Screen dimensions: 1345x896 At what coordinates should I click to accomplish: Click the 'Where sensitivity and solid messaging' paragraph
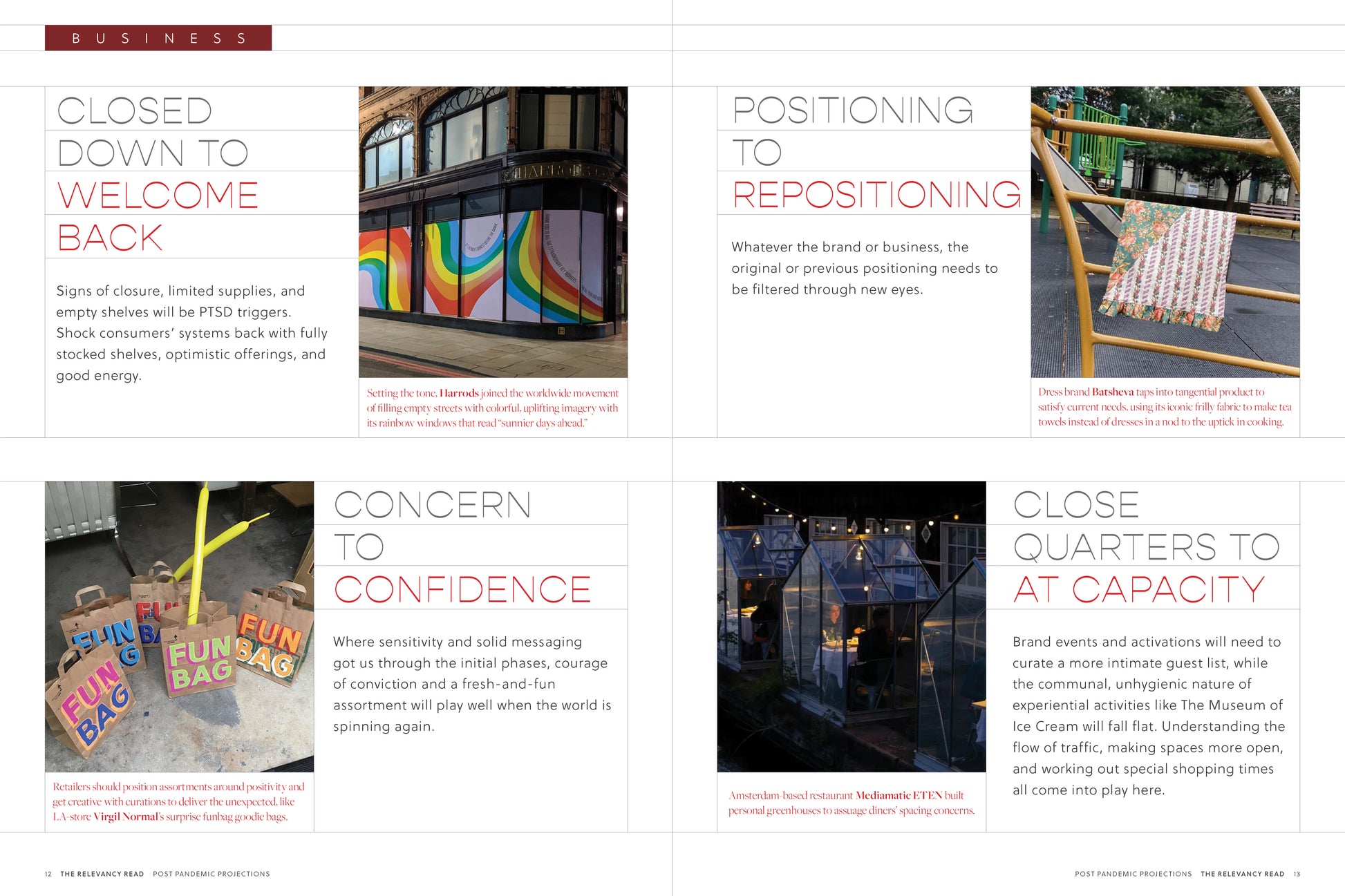[x=472, y=684]
